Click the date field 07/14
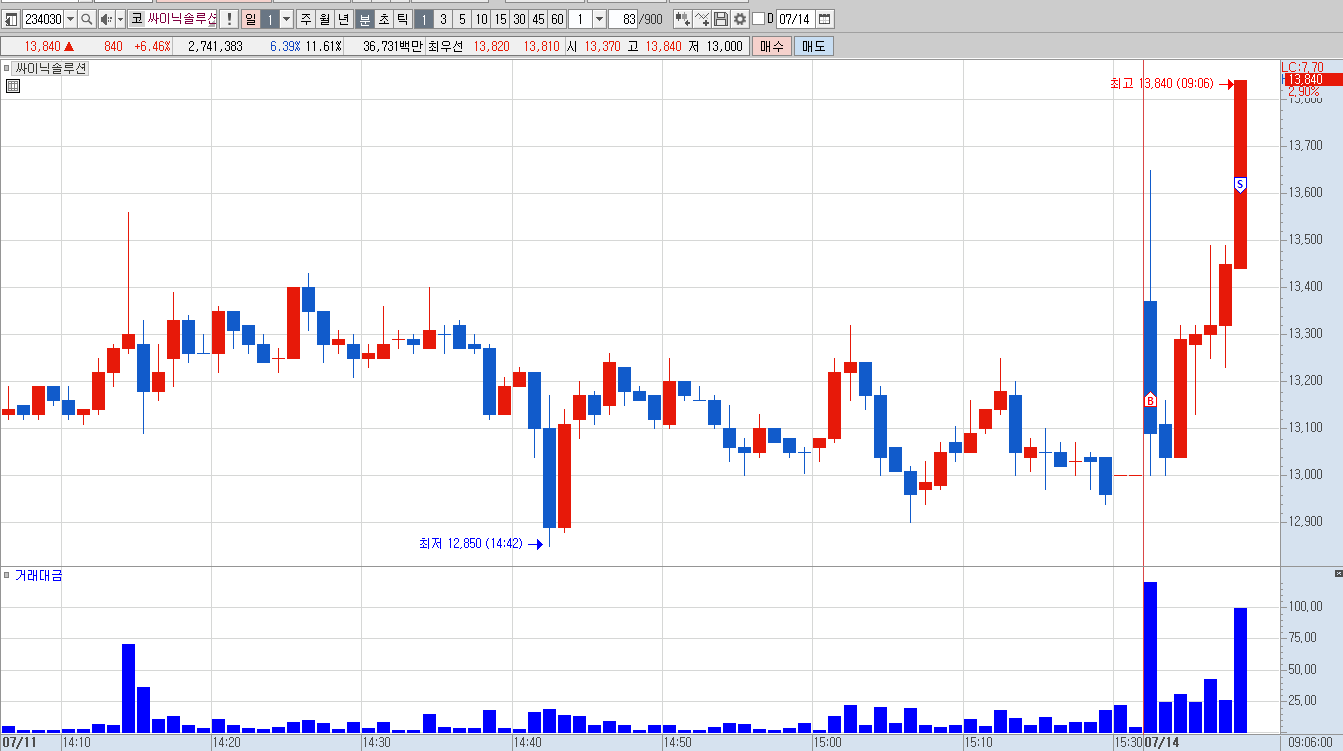The height and width of the screenshot is (751, 1343). 796,19
